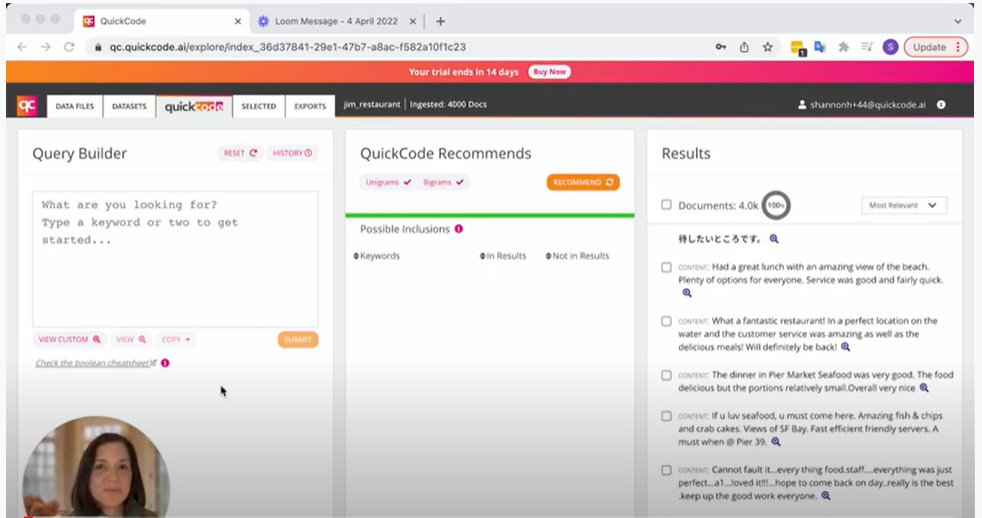Sort by In Results column
Viewport: 982px width, 518px height.
[x=504, y=256]
